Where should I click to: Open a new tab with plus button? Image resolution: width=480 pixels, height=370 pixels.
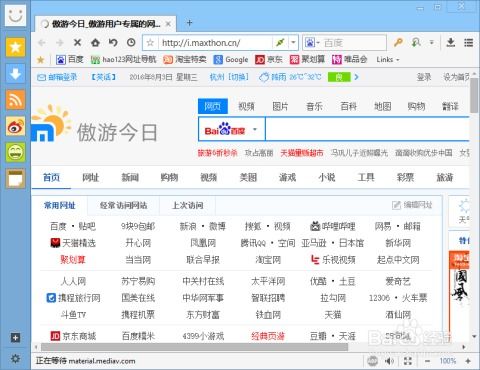(x=189, y=23)
